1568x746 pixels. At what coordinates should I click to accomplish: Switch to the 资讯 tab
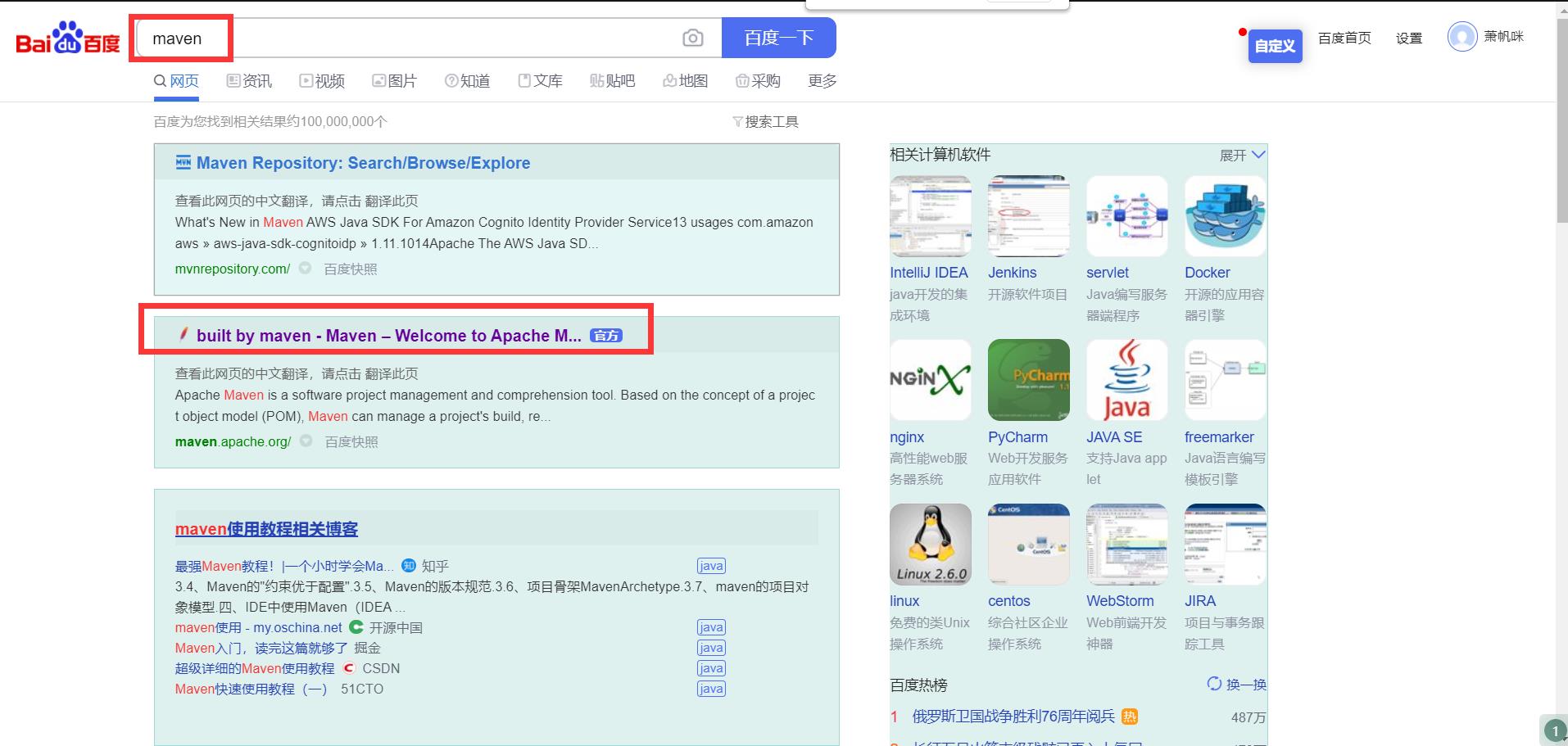249,80
